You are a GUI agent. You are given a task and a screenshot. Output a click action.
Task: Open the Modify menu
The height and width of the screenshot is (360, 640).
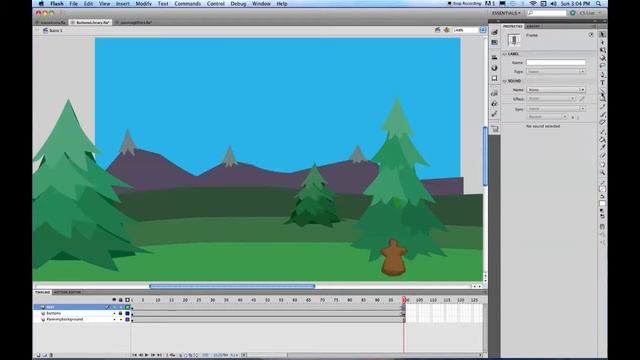pyautogui.click(x=143, y=4)
